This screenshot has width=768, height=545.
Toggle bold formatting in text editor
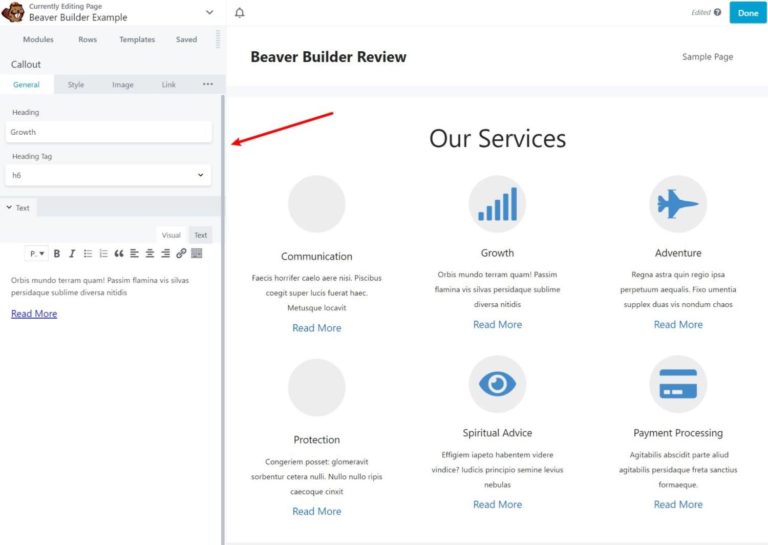(57, 254)
